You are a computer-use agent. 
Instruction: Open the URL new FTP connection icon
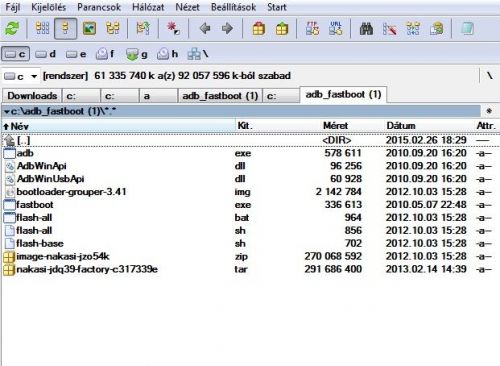pyautogui.click(x=336, y=28)
